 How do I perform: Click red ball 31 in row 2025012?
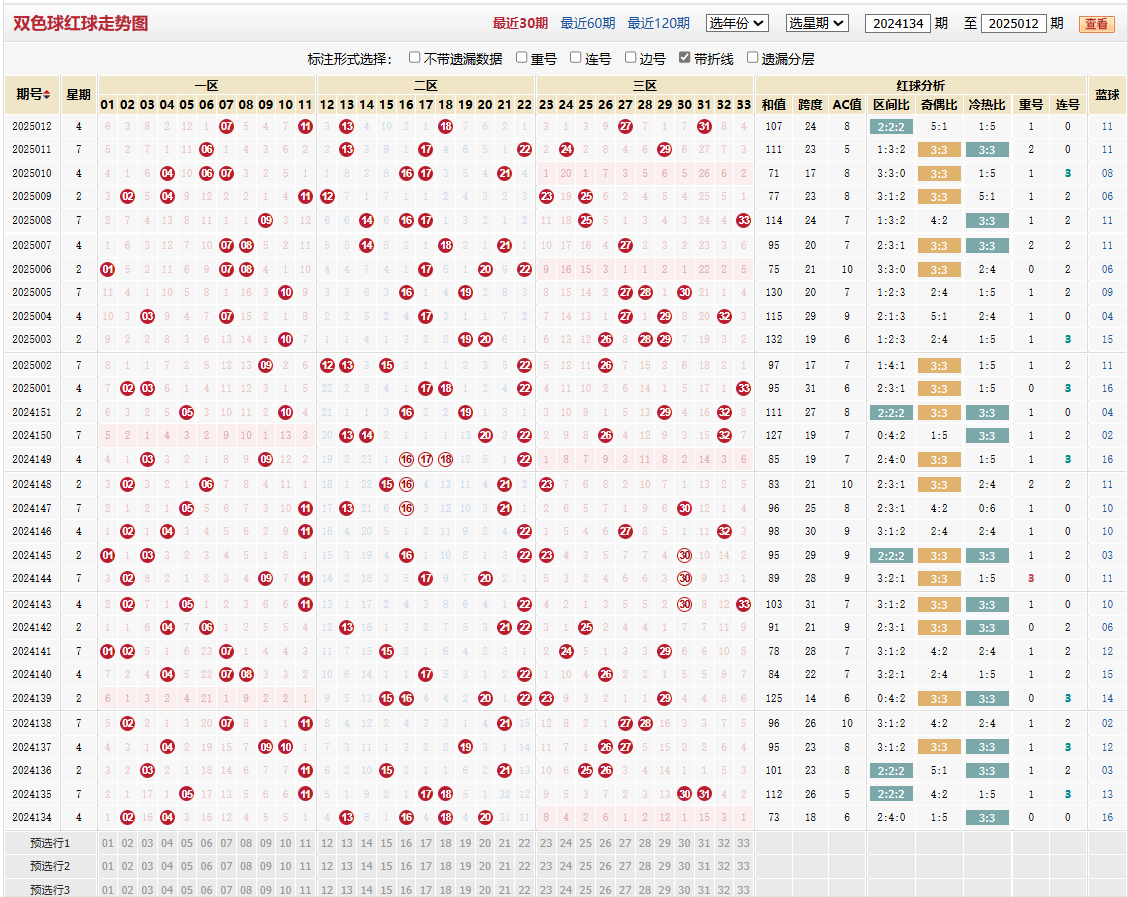tap(704, 127)
